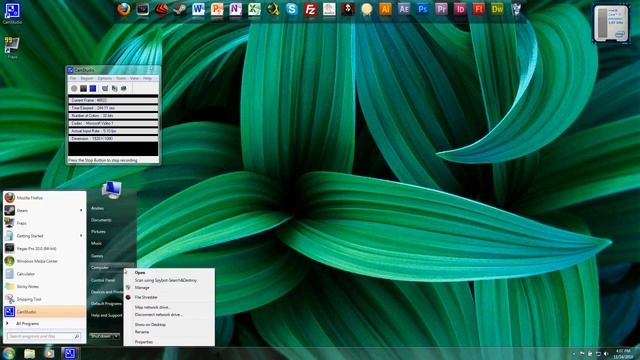This screenshot has height=360, width=640.
Task: Click the Record button in CamStudio toolbar
Action: (x=74, y=88)
